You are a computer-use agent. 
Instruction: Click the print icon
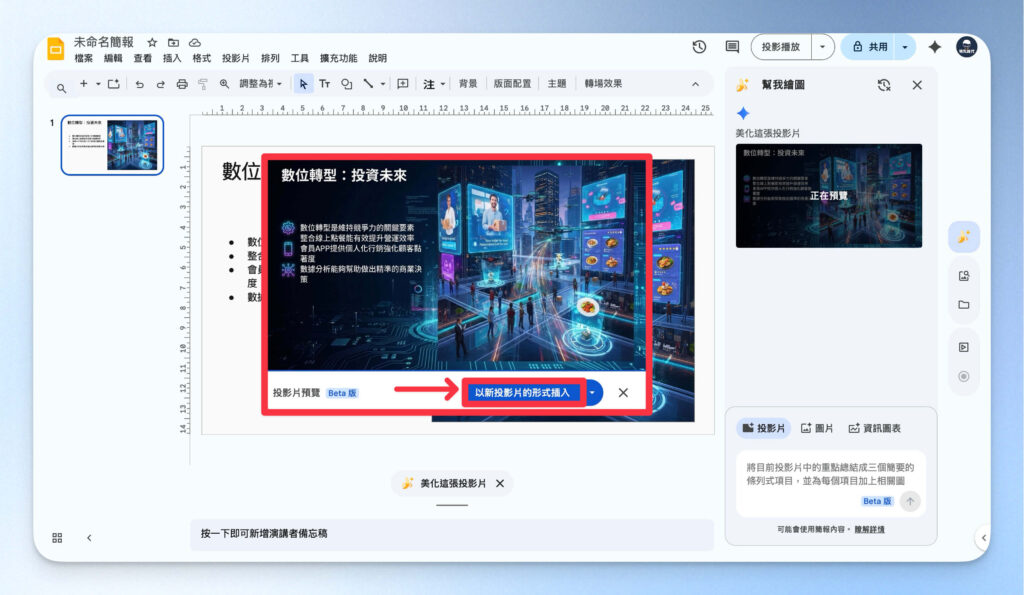[x=181, y=85]
